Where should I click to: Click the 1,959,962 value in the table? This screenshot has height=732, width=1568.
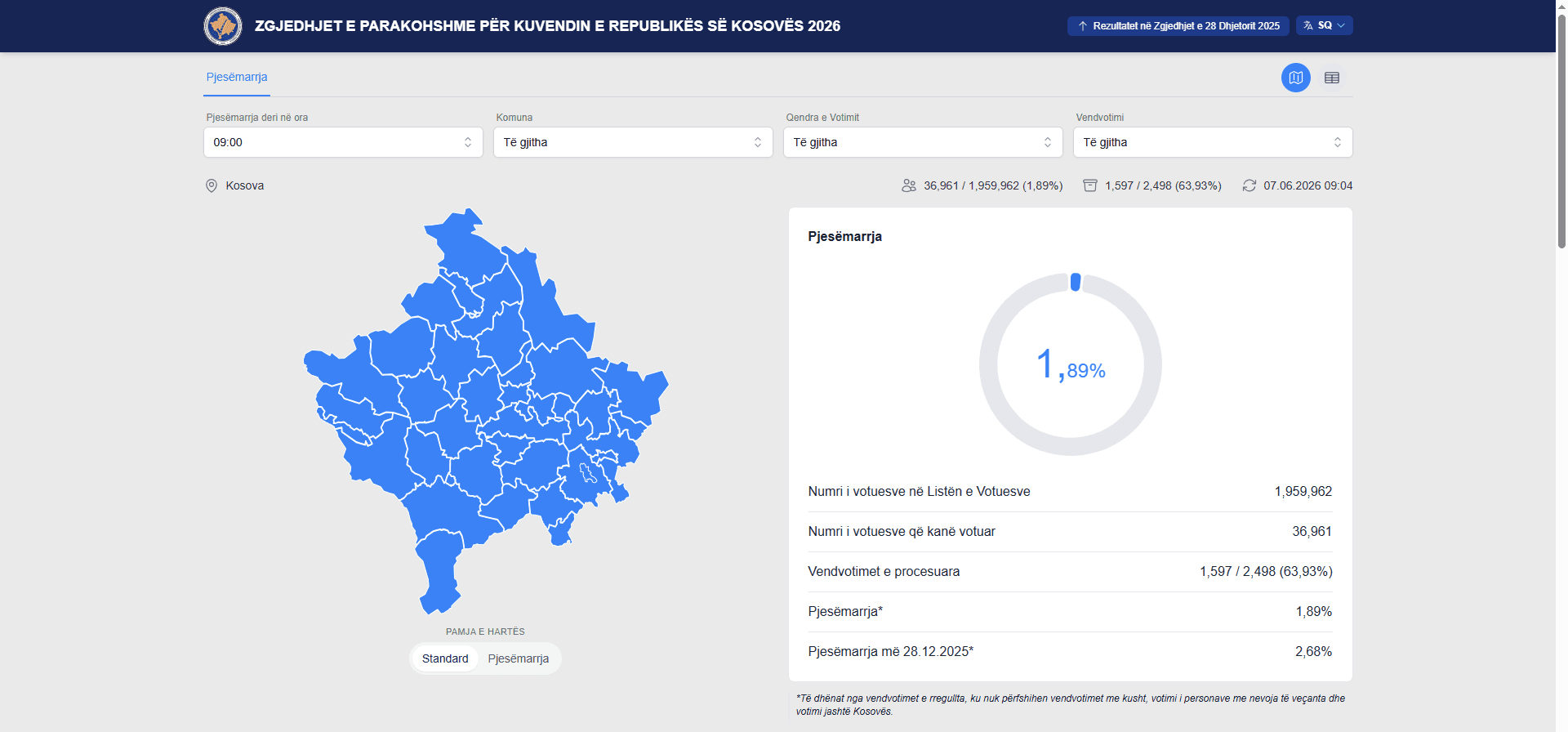tap(1303, 491)
